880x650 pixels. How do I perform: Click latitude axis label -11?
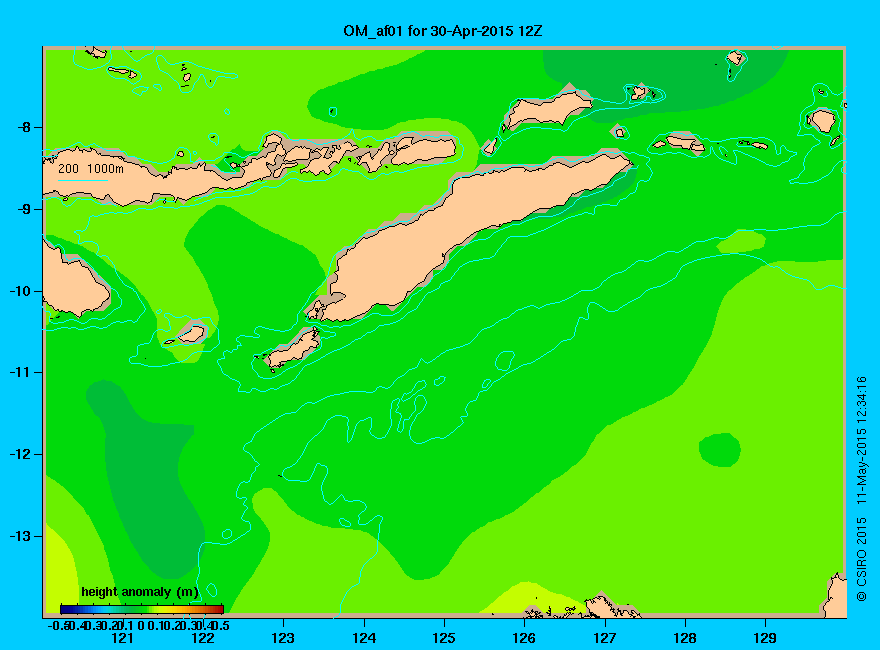click(20, 372)
